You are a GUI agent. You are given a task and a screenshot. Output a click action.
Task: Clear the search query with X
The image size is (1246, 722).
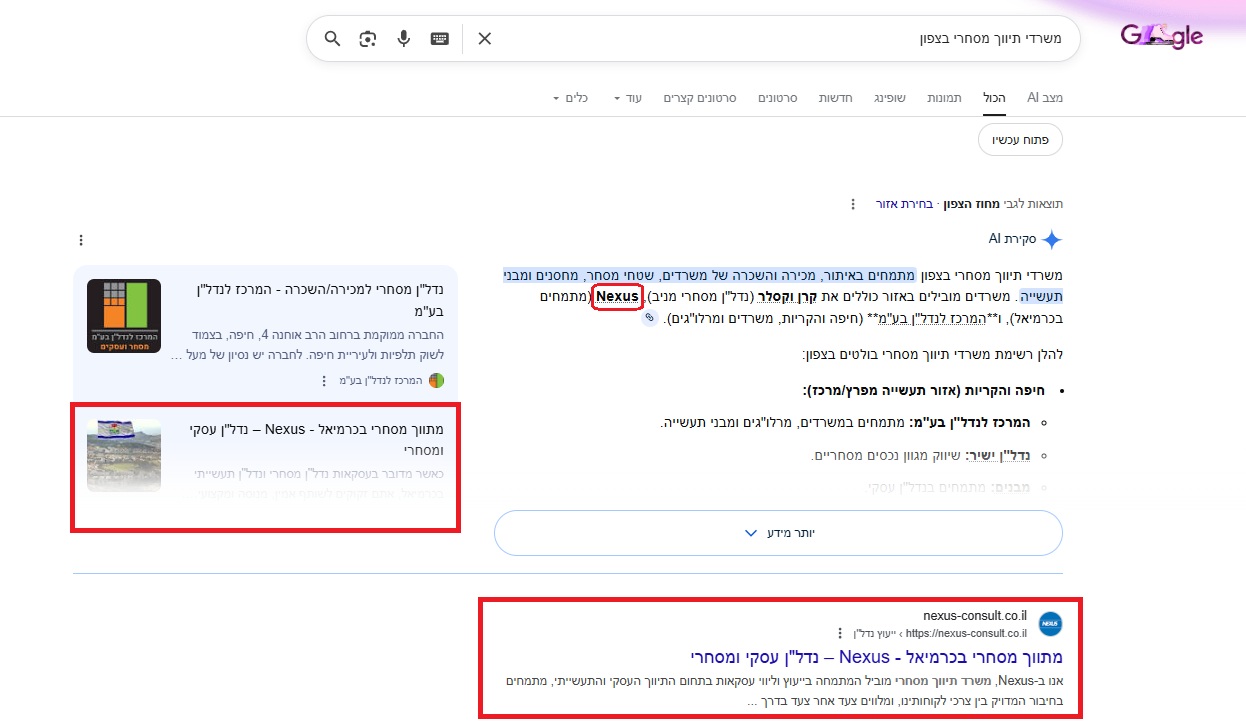pyautogui.click(x=485, y=39)
